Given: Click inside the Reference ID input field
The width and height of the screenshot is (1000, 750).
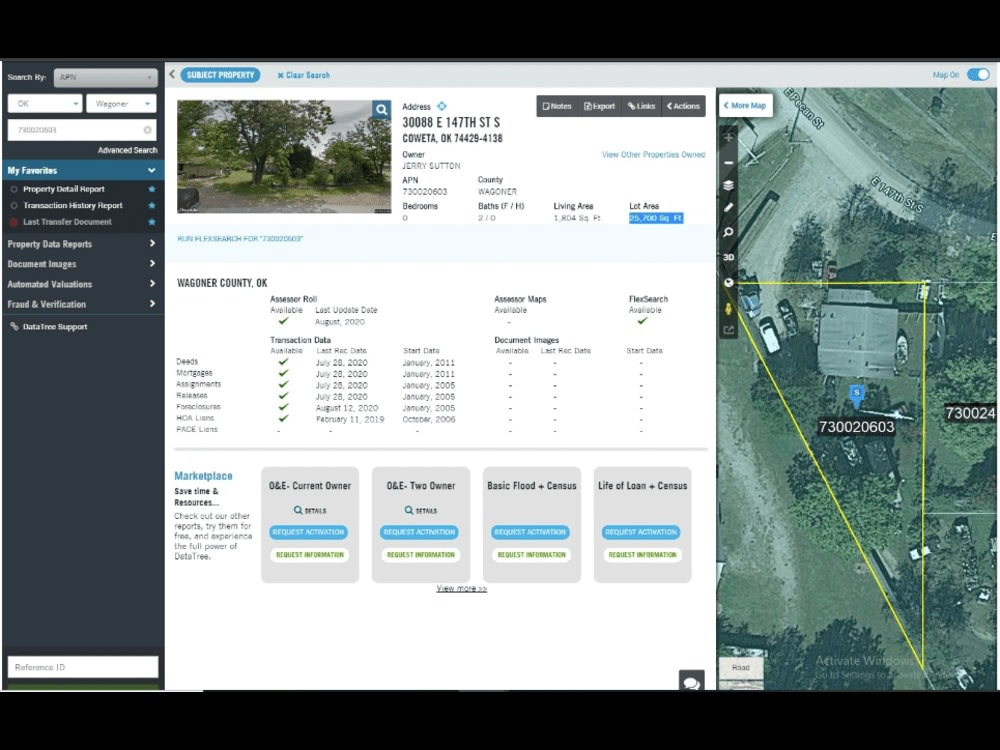Looking at the screenshot, I should (82, 666).
